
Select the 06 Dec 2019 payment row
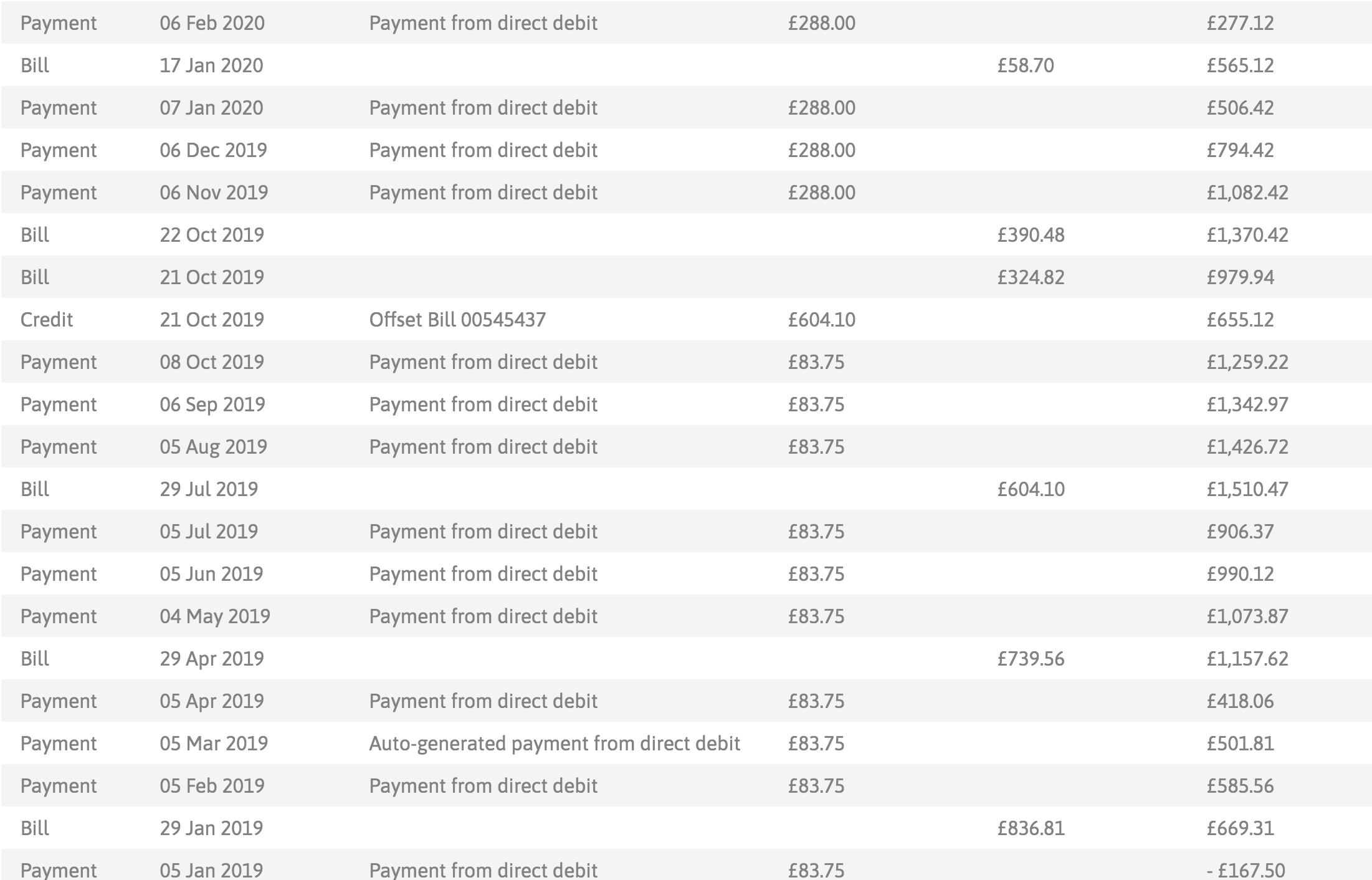coord(686,150)
